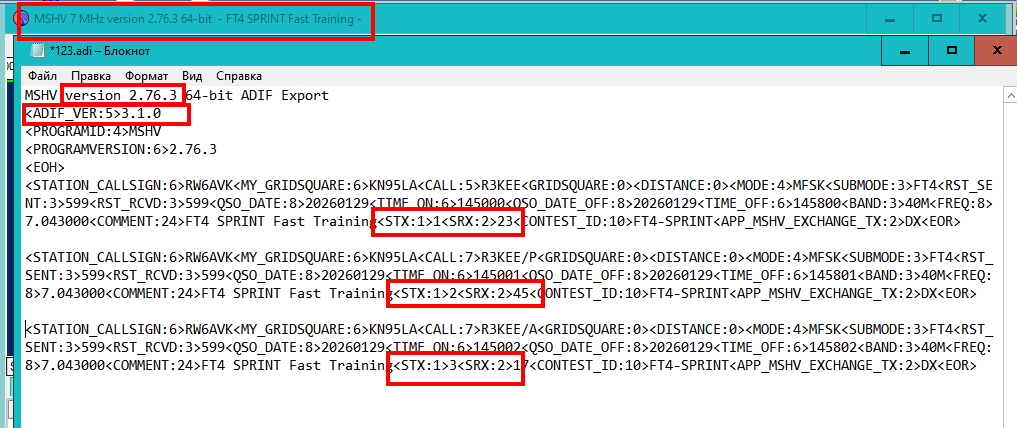Close the MSHV 7 MHz window

[987, 19]
